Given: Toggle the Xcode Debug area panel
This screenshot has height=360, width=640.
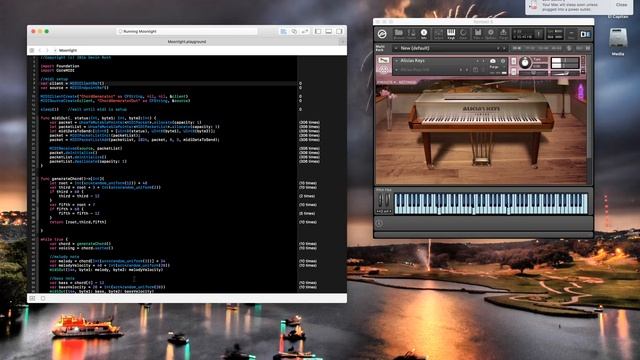Looking at the screenshot, I should [x=329, y=31].
